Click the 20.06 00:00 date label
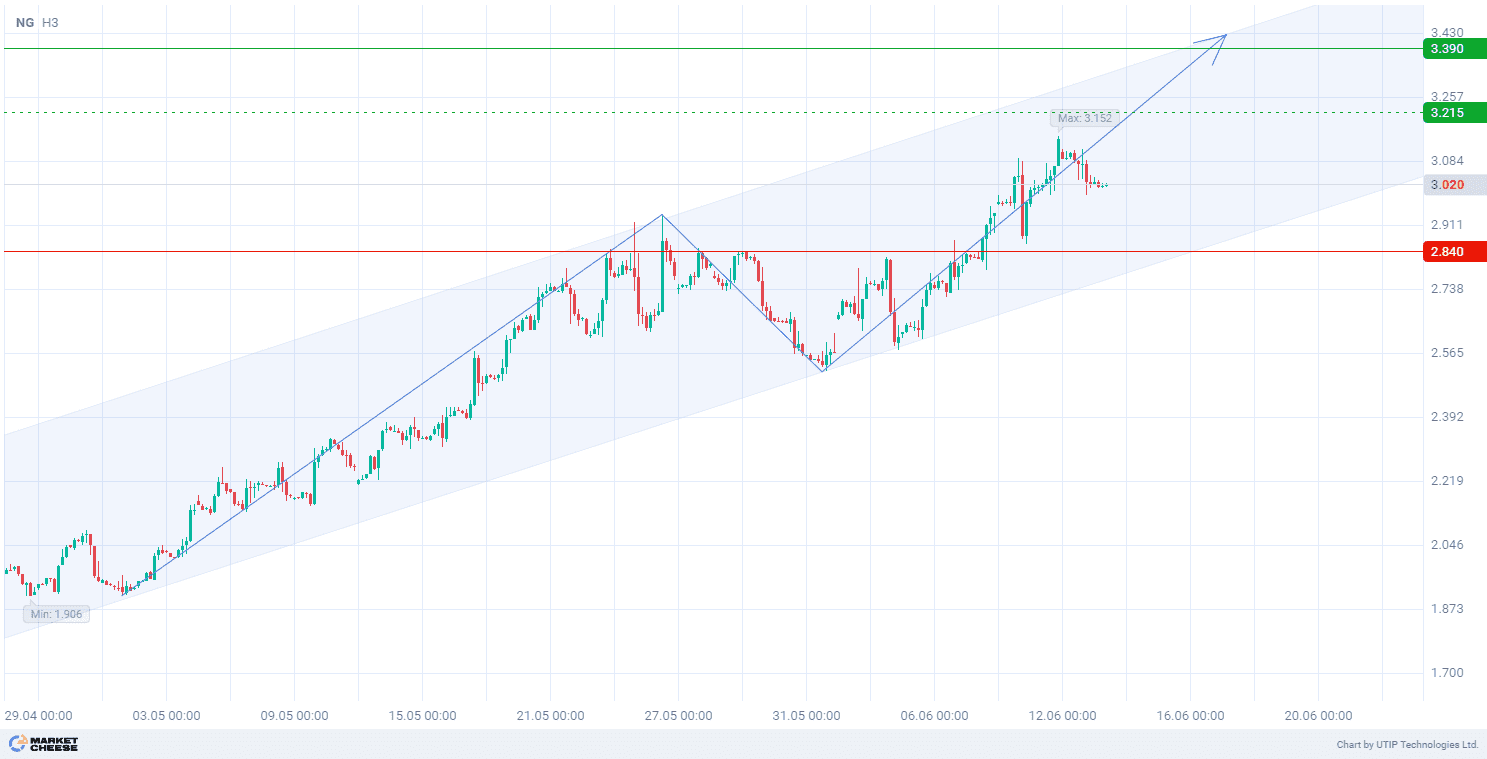 pyautogui.click(x=1318, y=716)
